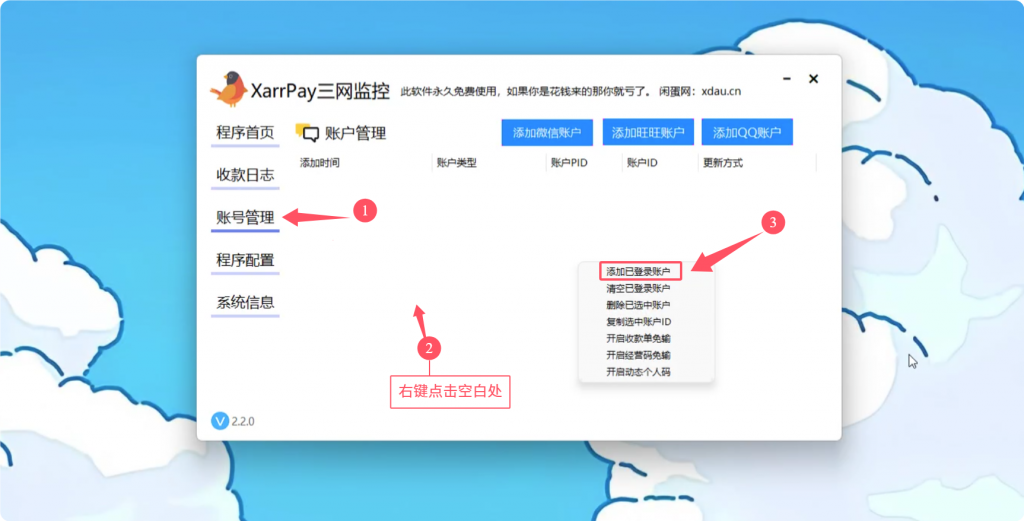Select 开启动态个人码 menu option

pyautogui.click(x=638, y=372)
